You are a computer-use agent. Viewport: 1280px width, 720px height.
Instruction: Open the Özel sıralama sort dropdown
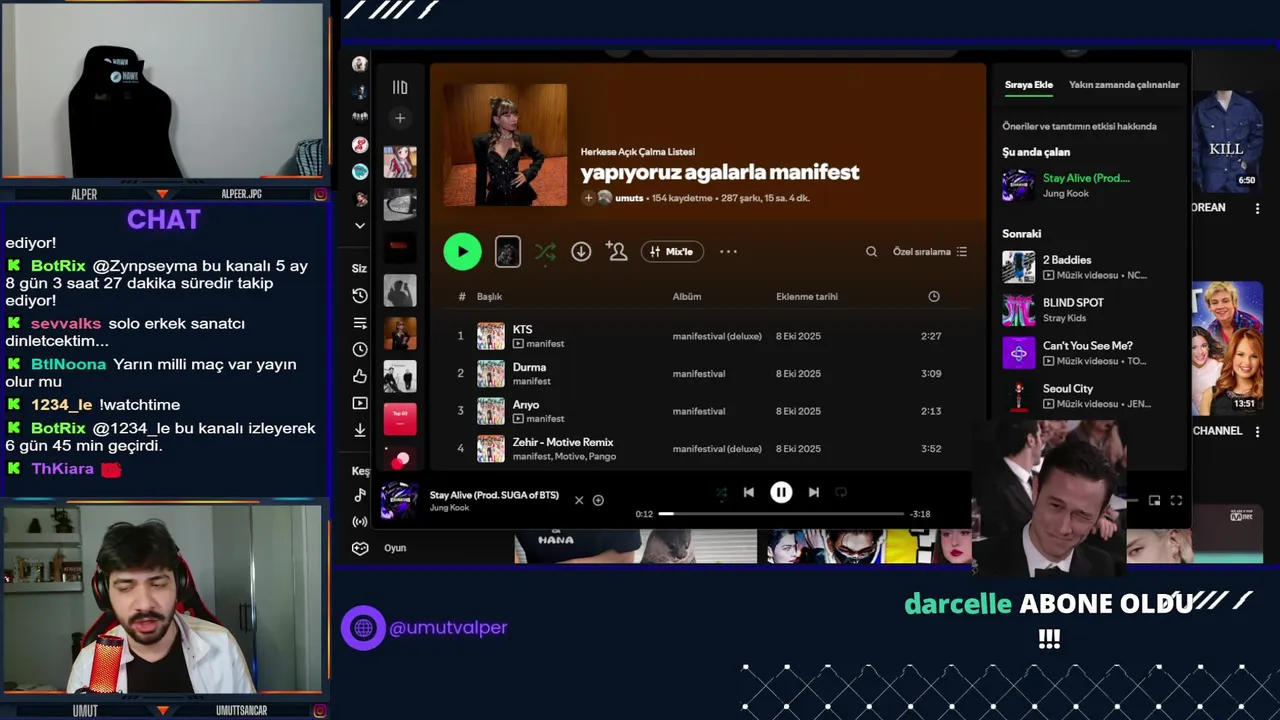930,252
